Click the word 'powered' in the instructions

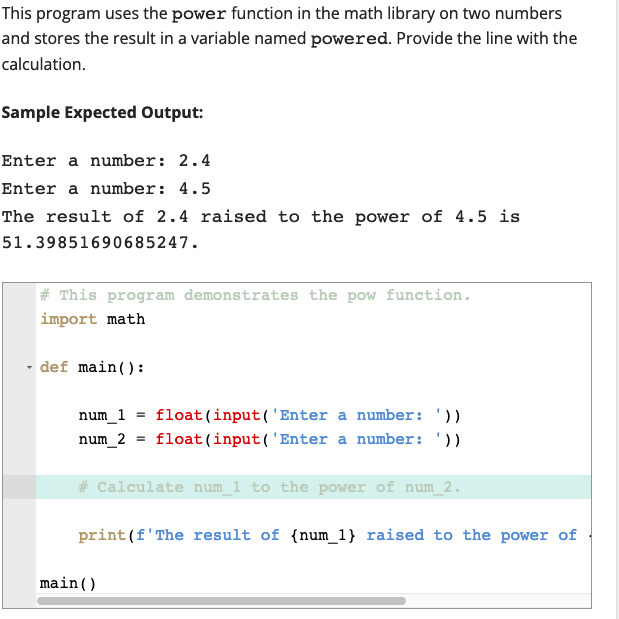[349, 39]
